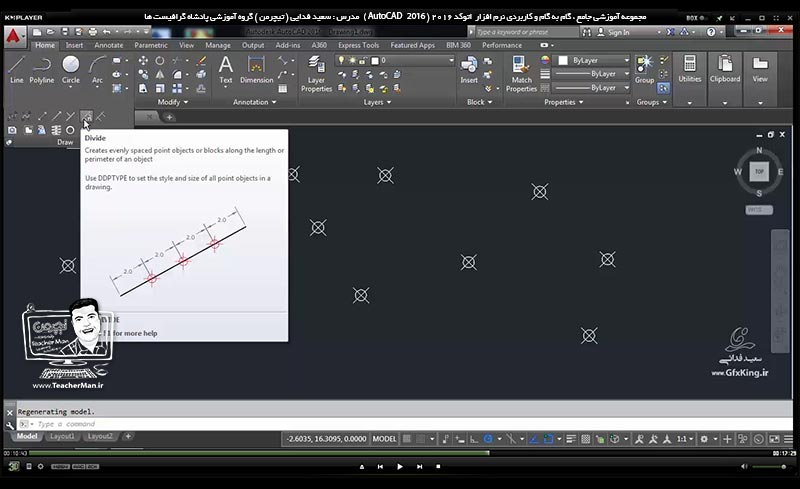Expand the Annotation panel dropdown
This screenshot has width=800, height=489.
pyautogui.click(x=254, y=102)
